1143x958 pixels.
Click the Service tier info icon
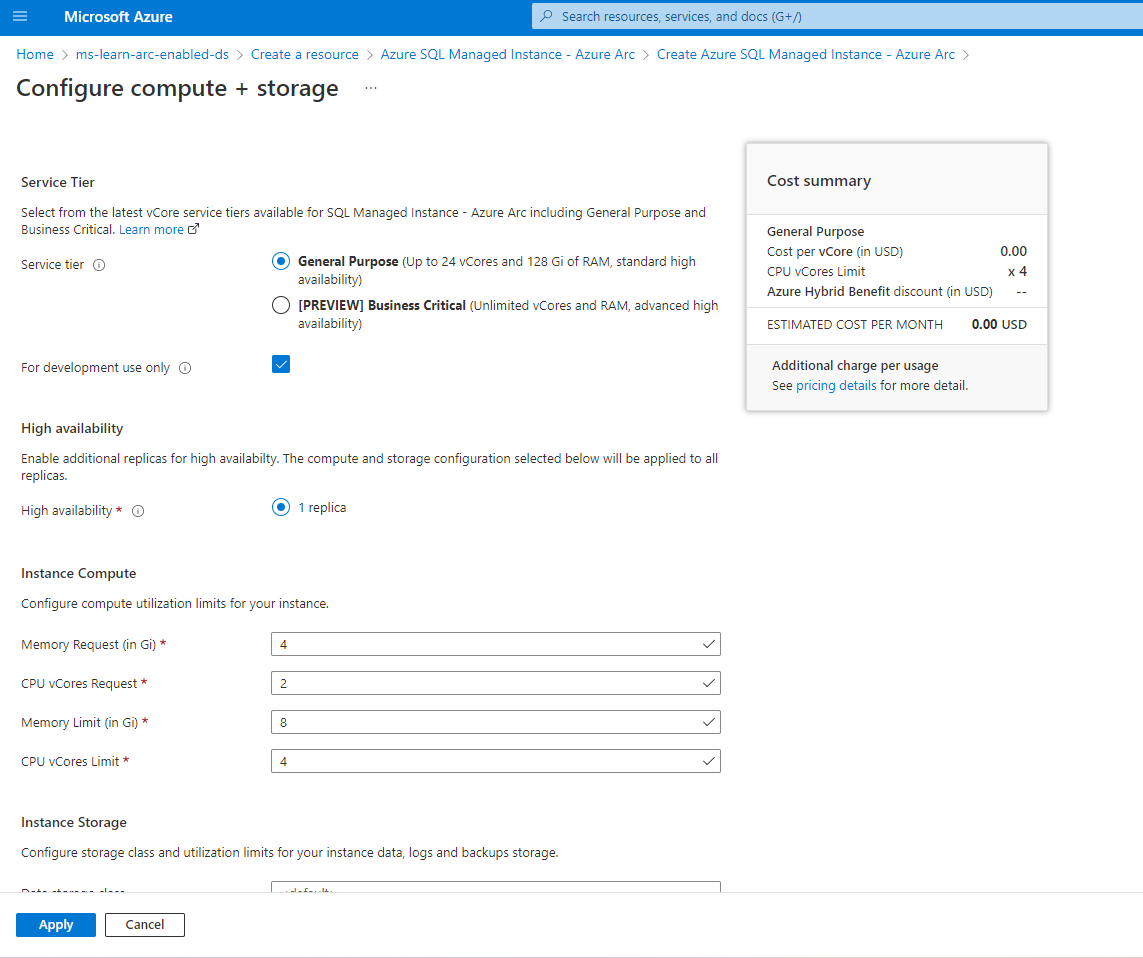click(x=99, y=265)
